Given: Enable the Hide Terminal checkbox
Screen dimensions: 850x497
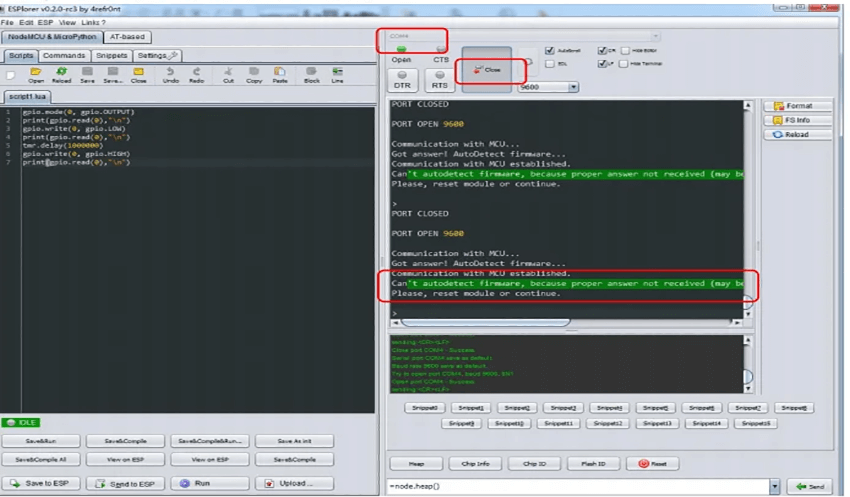Looking at the screenshot, I should (x=623, y=63).
